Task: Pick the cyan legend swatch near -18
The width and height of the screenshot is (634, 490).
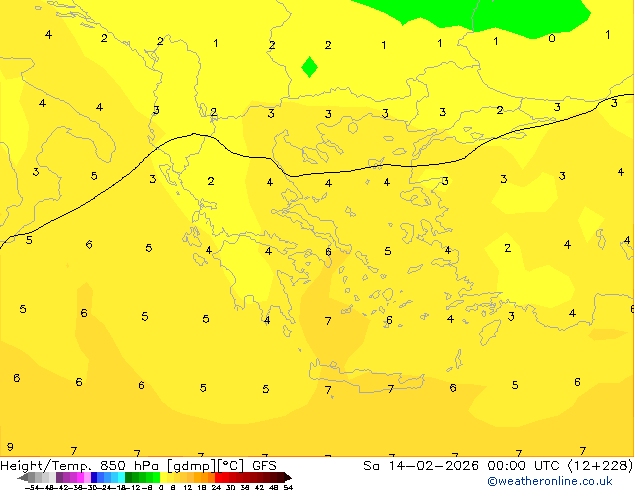Action: [x=121, y=477]
